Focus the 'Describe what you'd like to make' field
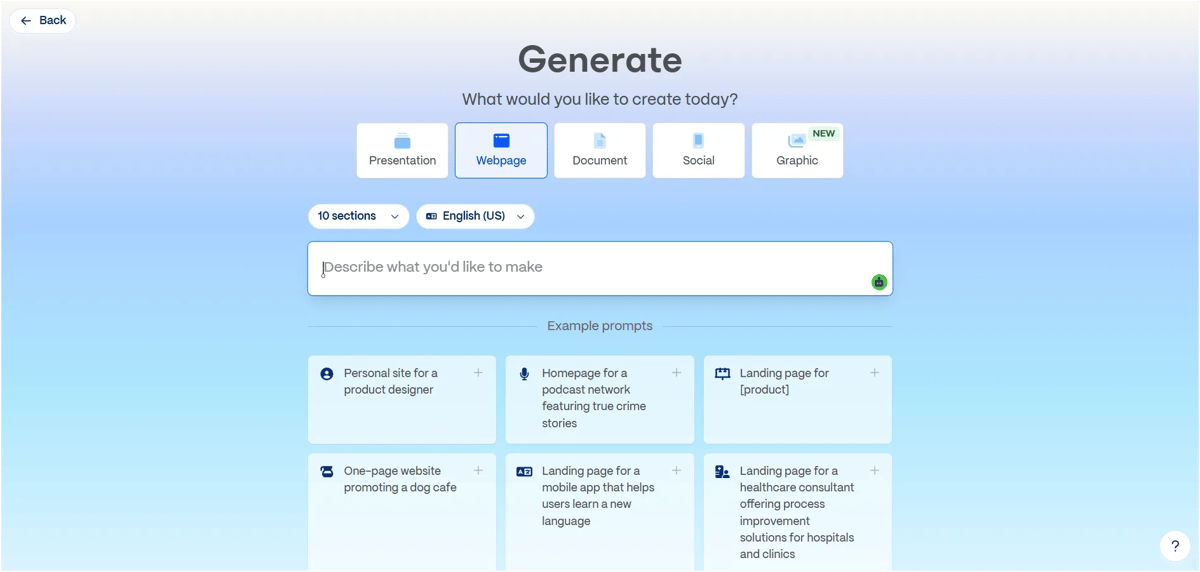The width and height of the screenshot is (1200, 572). pos(600,268)
